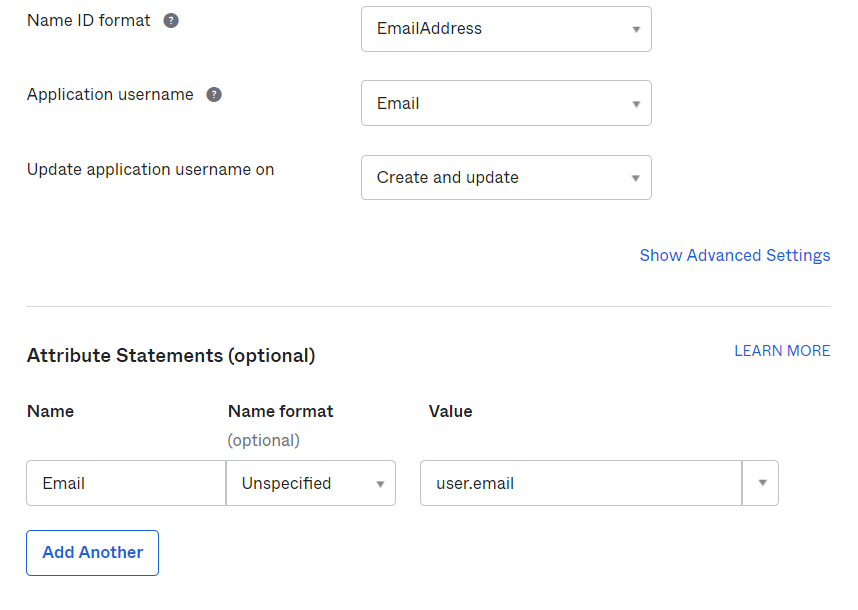The width and height of the screenshot is (858, 610).
Task: Expand the Application username Email dropdown
Action: click(x=506, y=103)
